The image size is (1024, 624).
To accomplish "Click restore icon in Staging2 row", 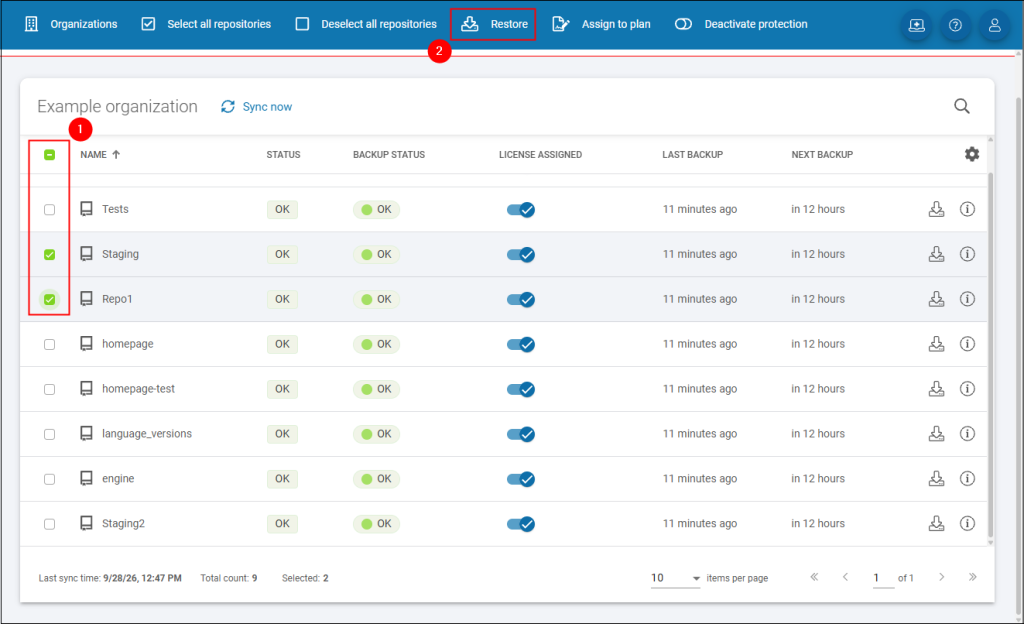I will pos(936,523).
